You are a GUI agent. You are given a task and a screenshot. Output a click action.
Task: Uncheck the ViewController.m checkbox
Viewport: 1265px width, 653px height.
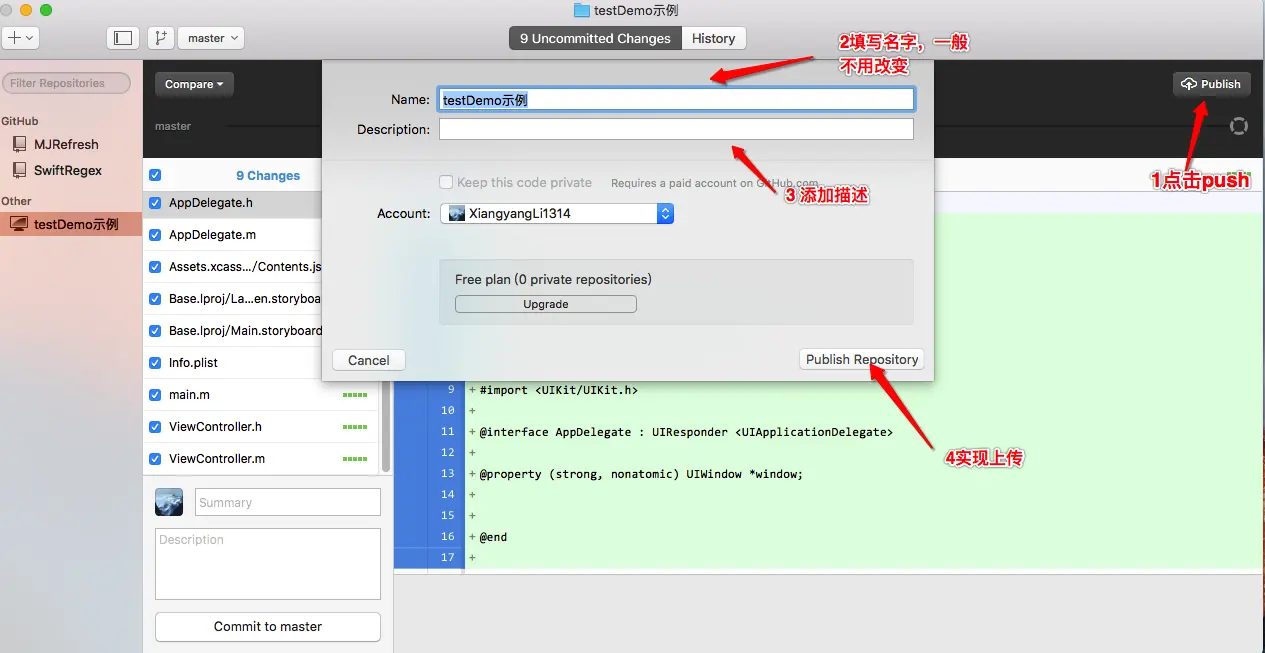click(155, 459)
